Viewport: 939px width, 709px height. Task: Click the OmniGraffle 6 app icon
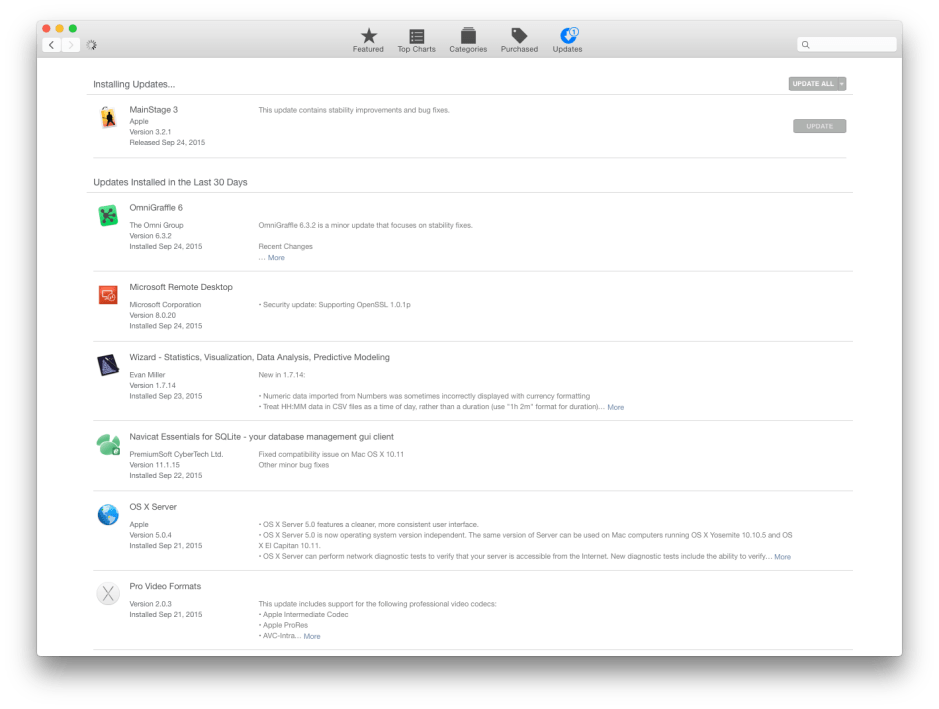tap(108, 216)
